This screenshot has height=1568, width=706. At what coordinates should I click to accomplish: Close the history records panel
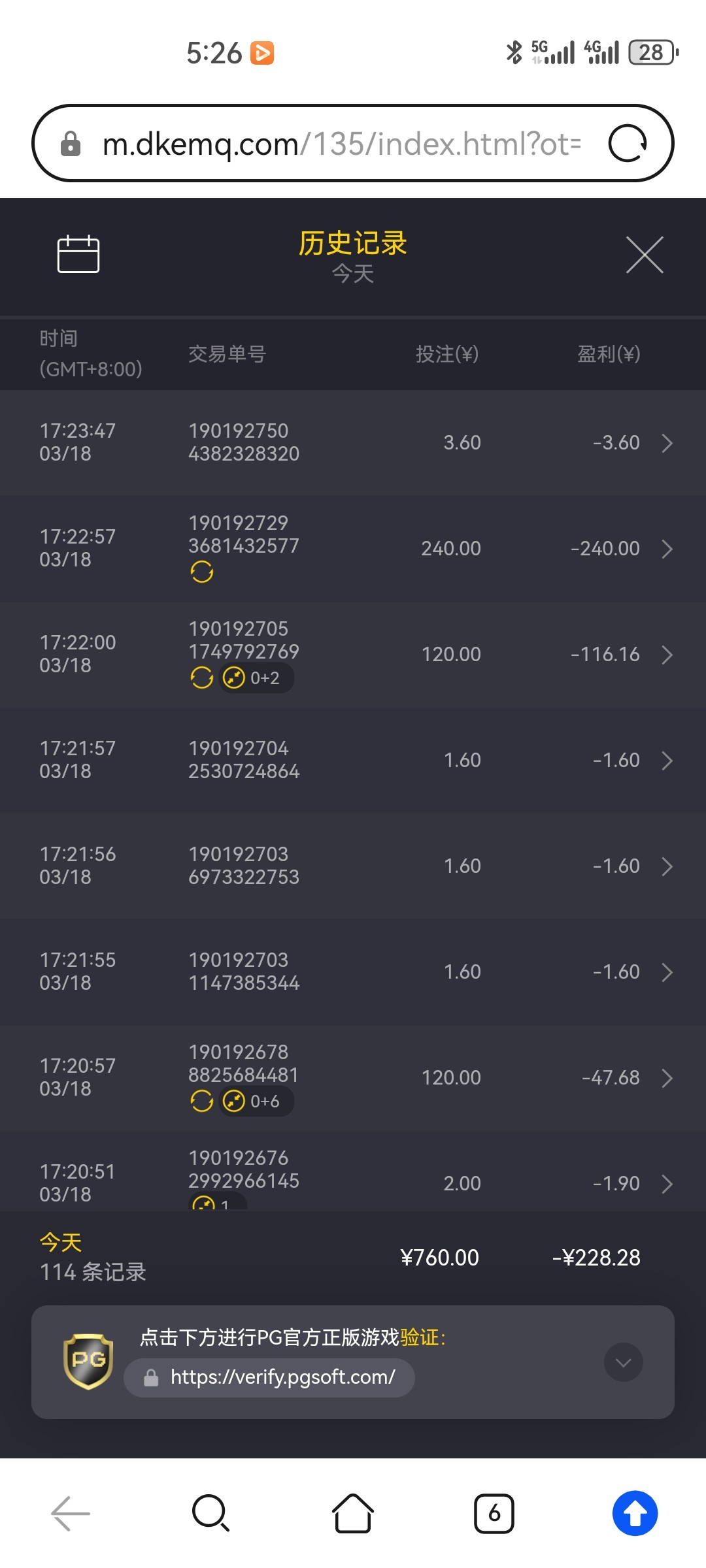click(645, 255)
